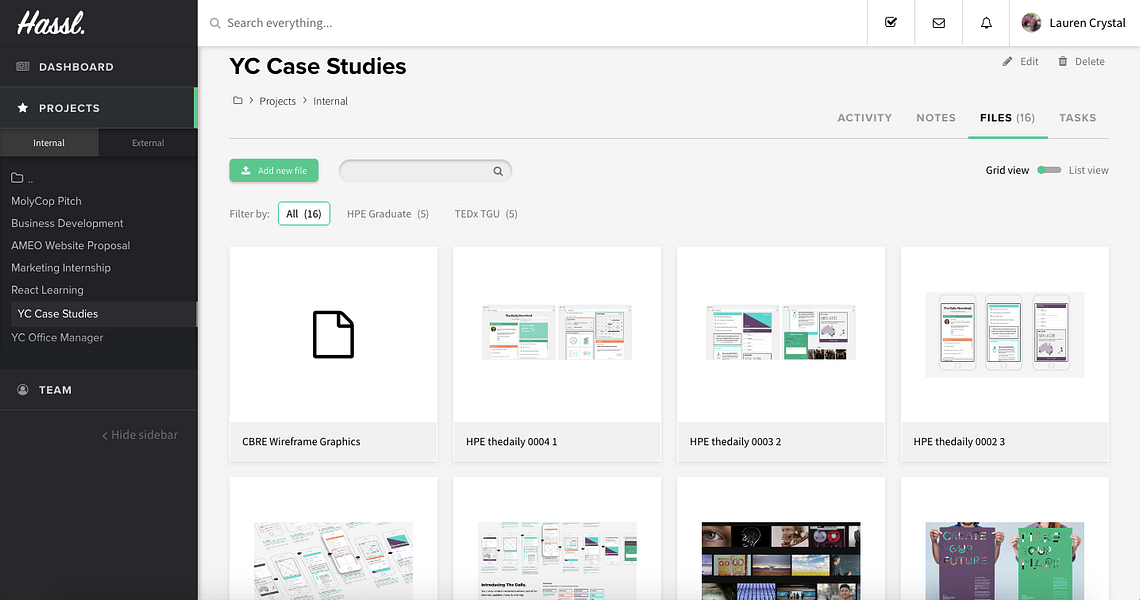This screenshot has width=1140, height=600.
Task: Click HPE thedaily 0003 2 file name
Action: click(735, 441)
